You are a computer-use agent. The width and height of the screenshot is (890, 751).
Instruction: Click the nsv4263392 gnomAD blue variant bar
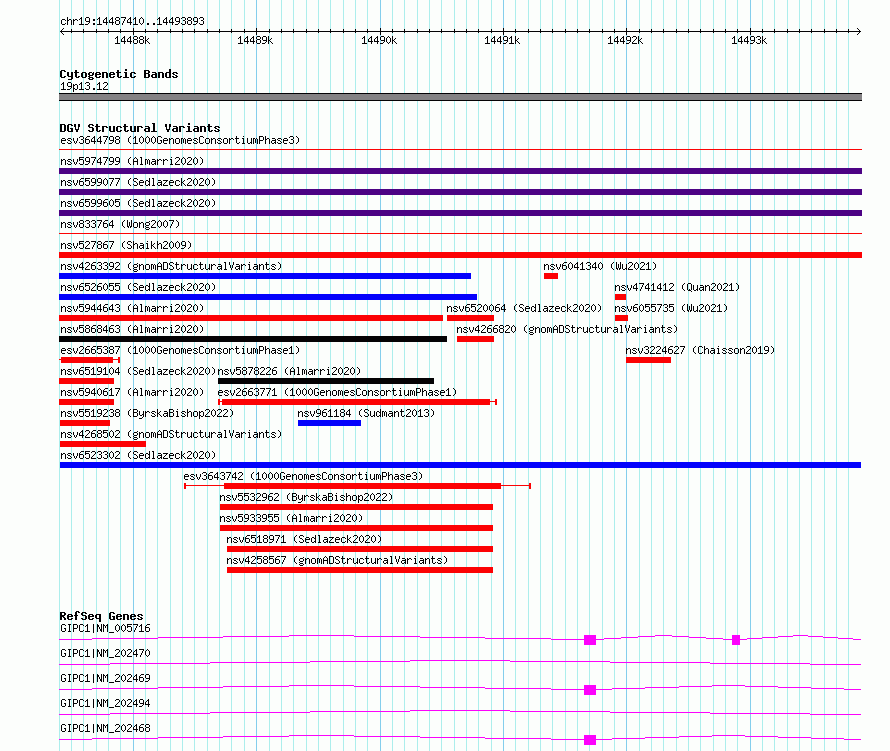pyautogui.click(x=265, y=276)
